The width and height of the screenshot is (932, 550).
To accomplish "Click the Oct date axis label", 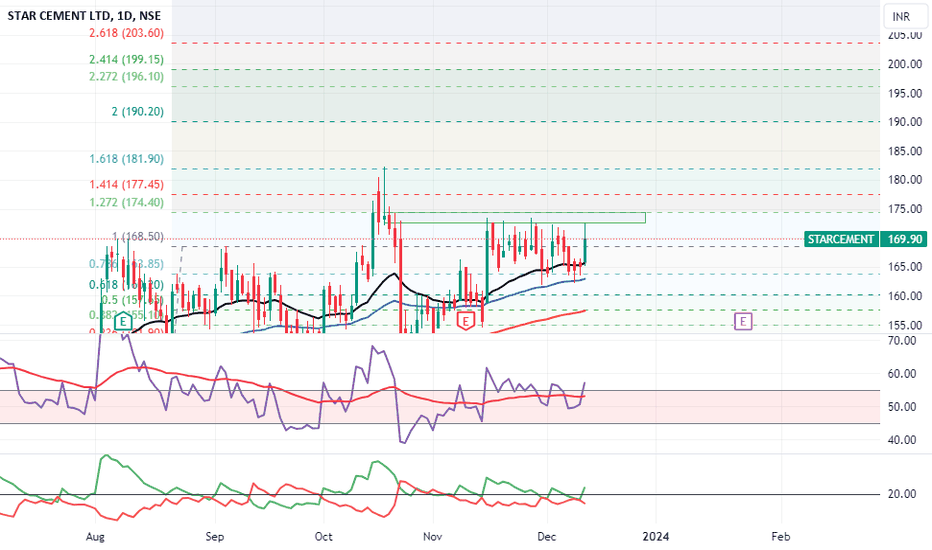I will click(323, 537).
